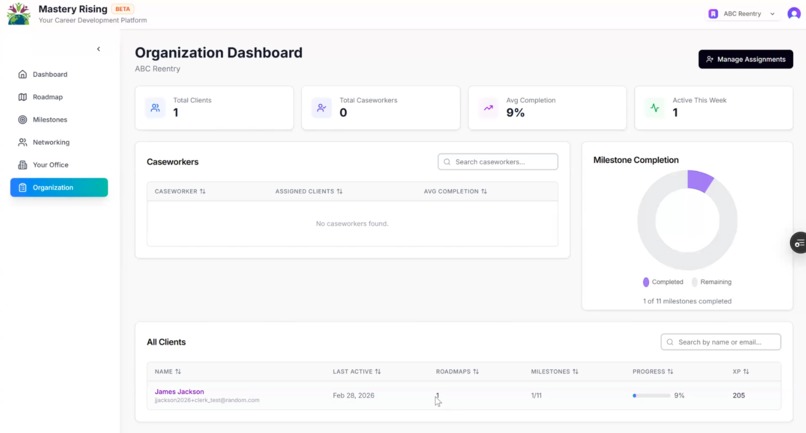Open the Dashboard sidebar item
This screenshot has height=433, width=806.
click(59, 74)
